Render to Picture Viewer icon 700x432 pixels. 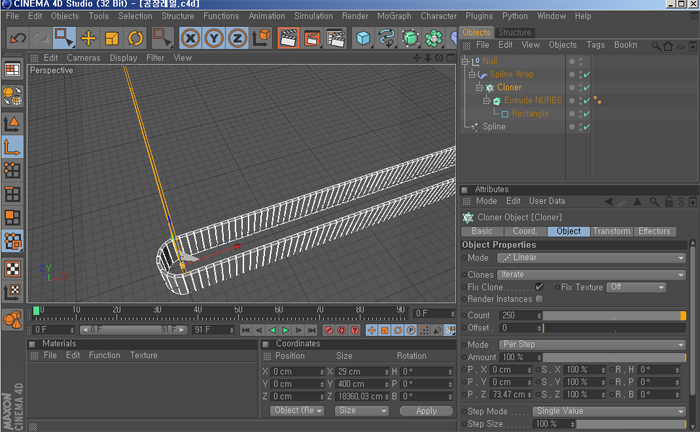coord(312,38)
